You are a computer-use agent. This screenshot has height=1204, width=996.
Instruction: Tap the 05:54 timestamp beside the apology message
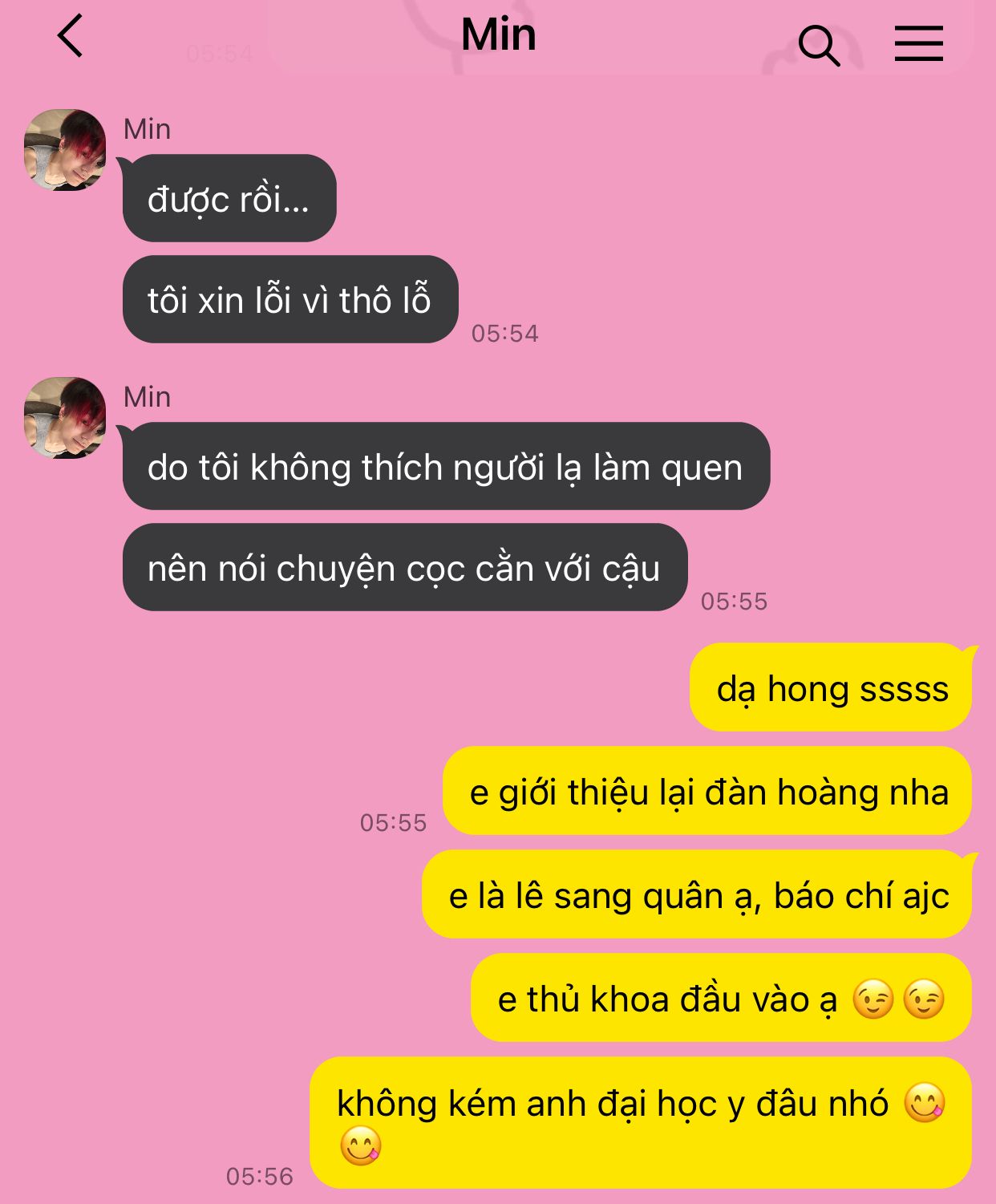tap(505, 333)
